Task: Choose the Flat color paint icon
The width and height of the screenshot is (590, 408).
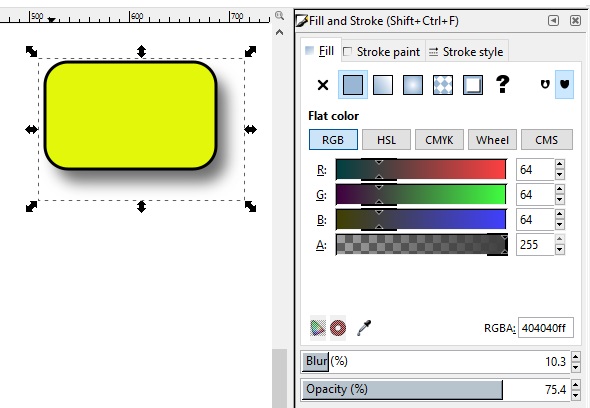Action: 353,85
